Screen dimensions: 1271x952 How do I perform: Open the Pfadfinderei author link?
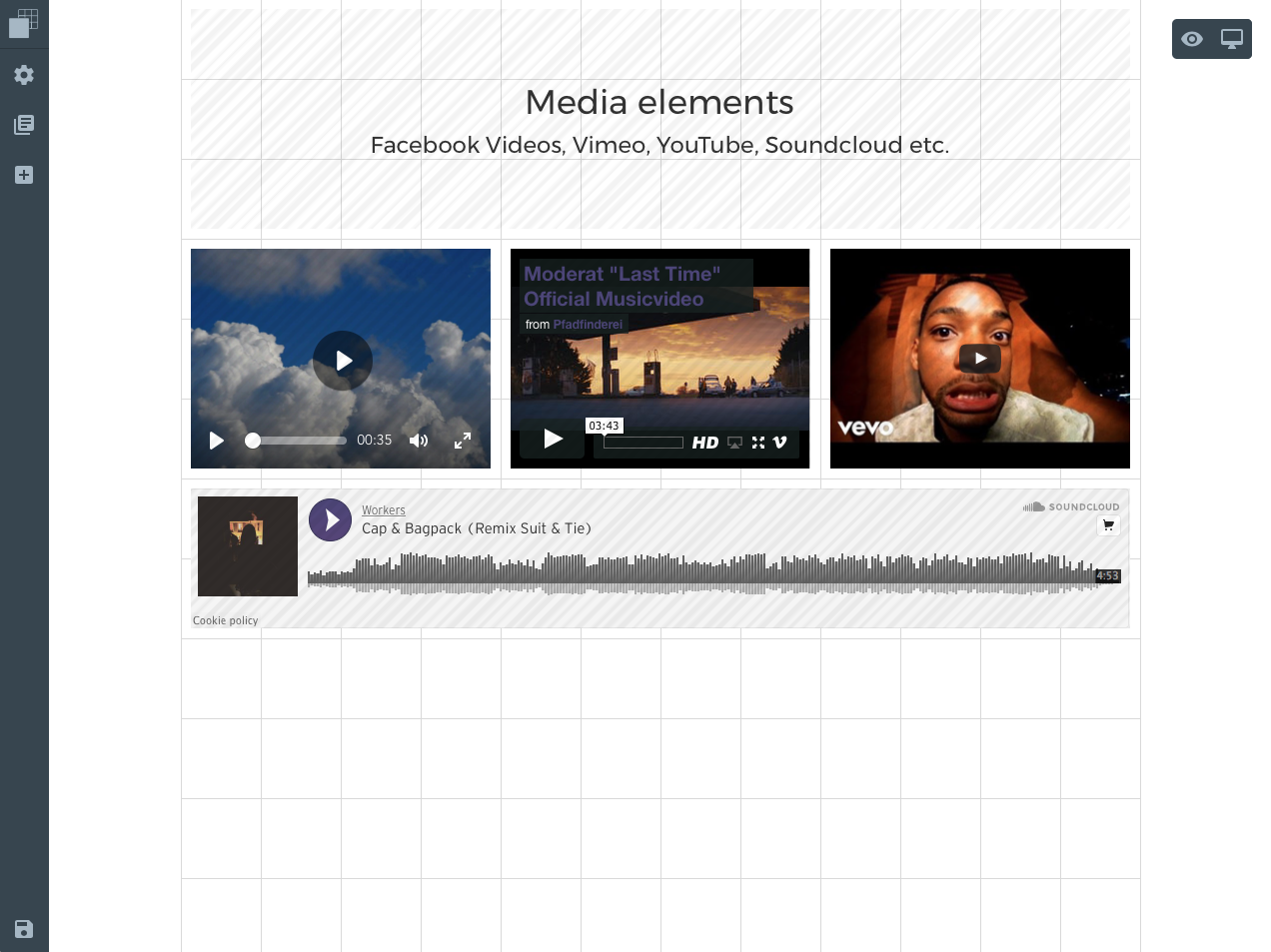(588, 325)
